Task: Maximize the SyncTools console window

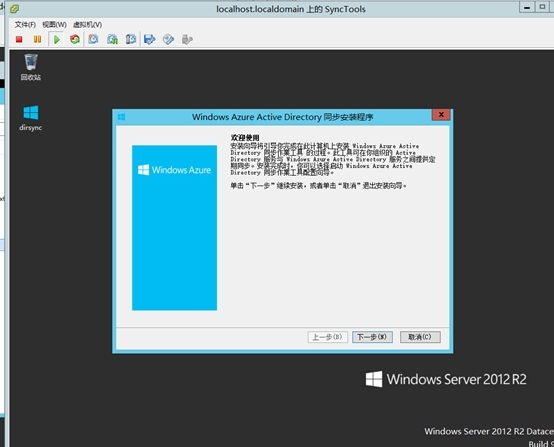Action: click(x=542, y=7)
